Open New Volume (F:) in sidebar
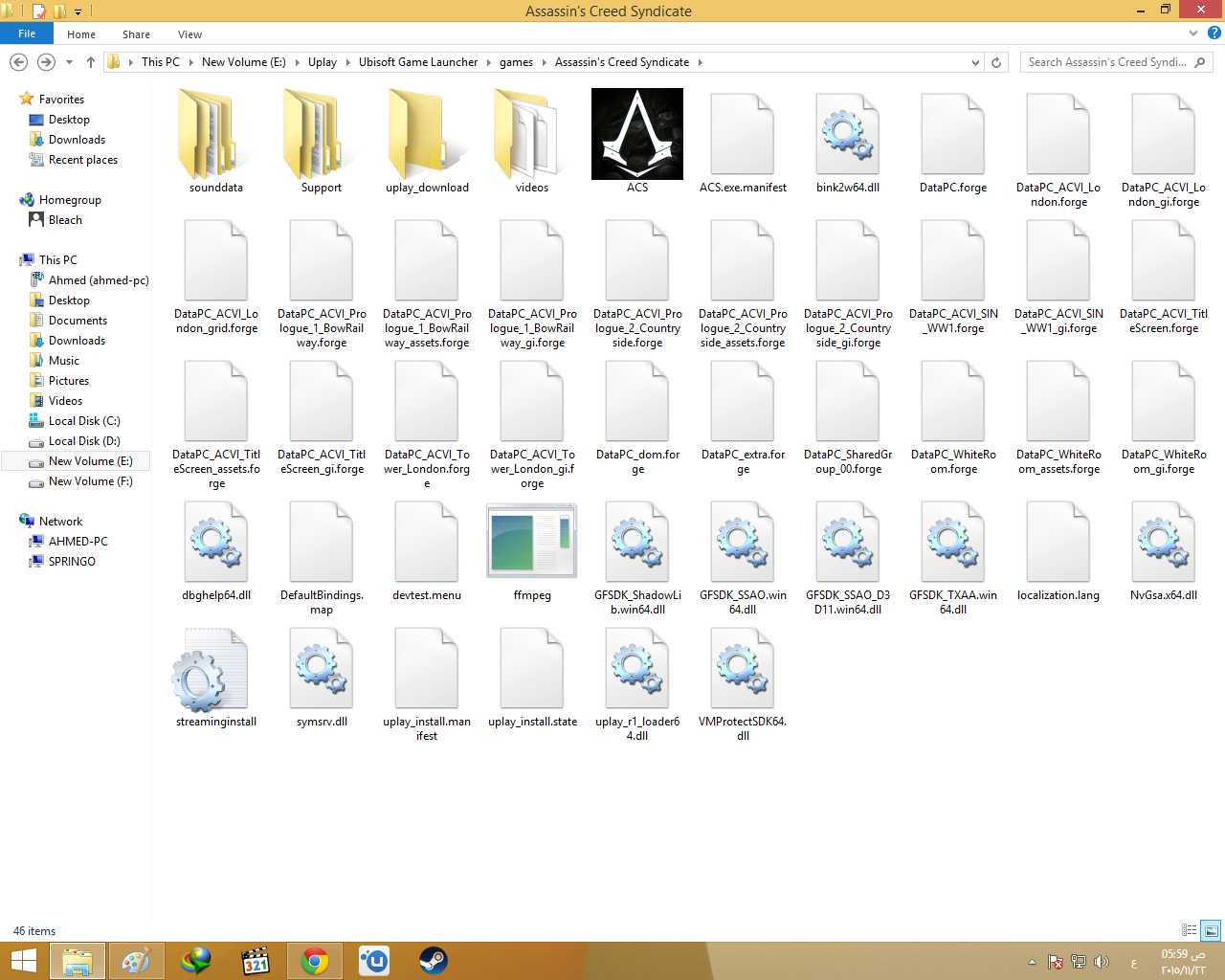 click(x=90, y=481)
